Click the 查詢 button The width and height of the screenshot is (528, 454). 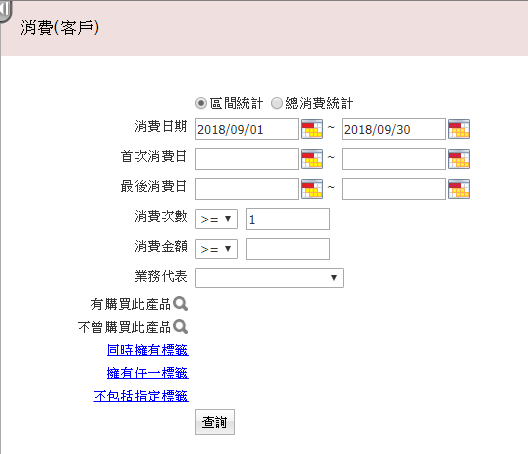tap(215, 422)
